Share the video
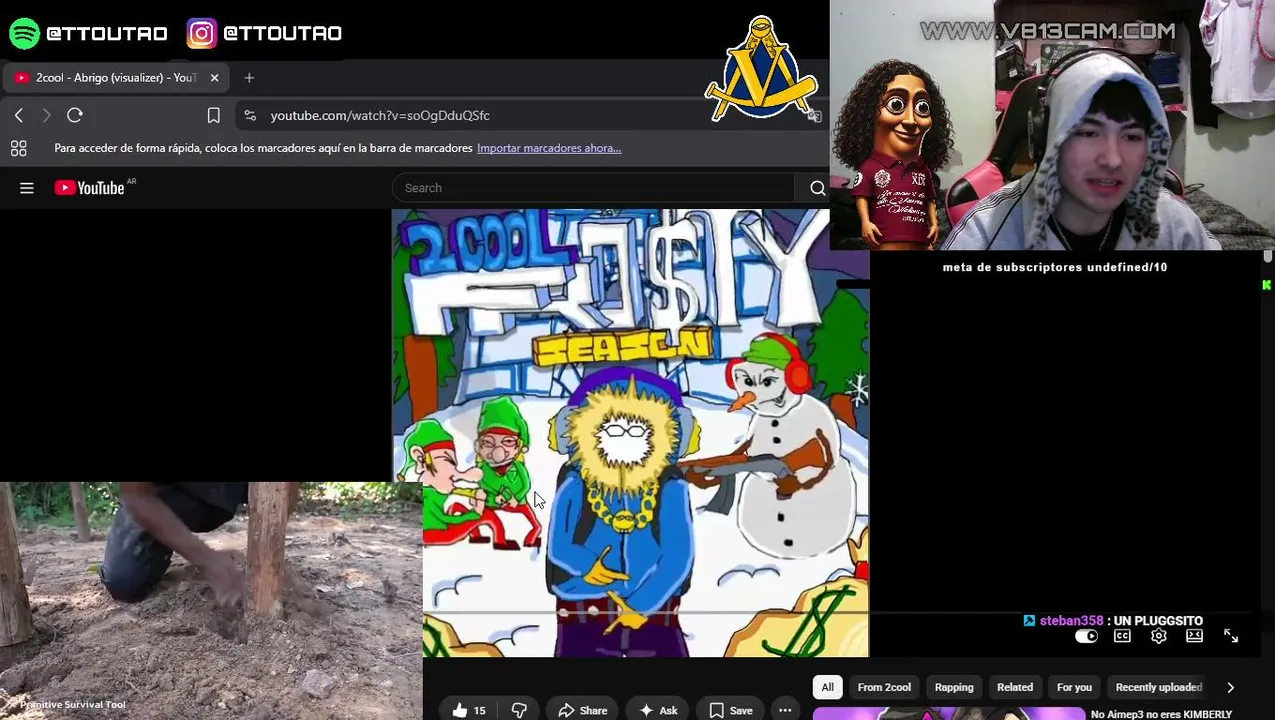The width and height of the screenshot is (1275, 720). 582,710
